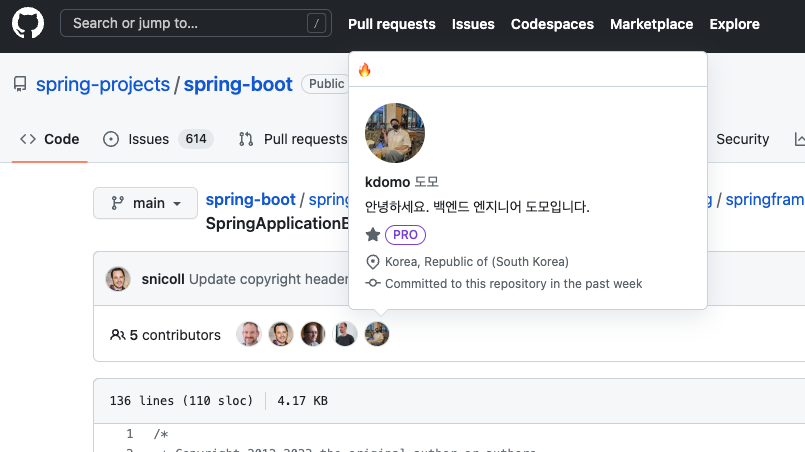
Task: Open fifth contributor avatar below hovercard
Action: point(377,334)
